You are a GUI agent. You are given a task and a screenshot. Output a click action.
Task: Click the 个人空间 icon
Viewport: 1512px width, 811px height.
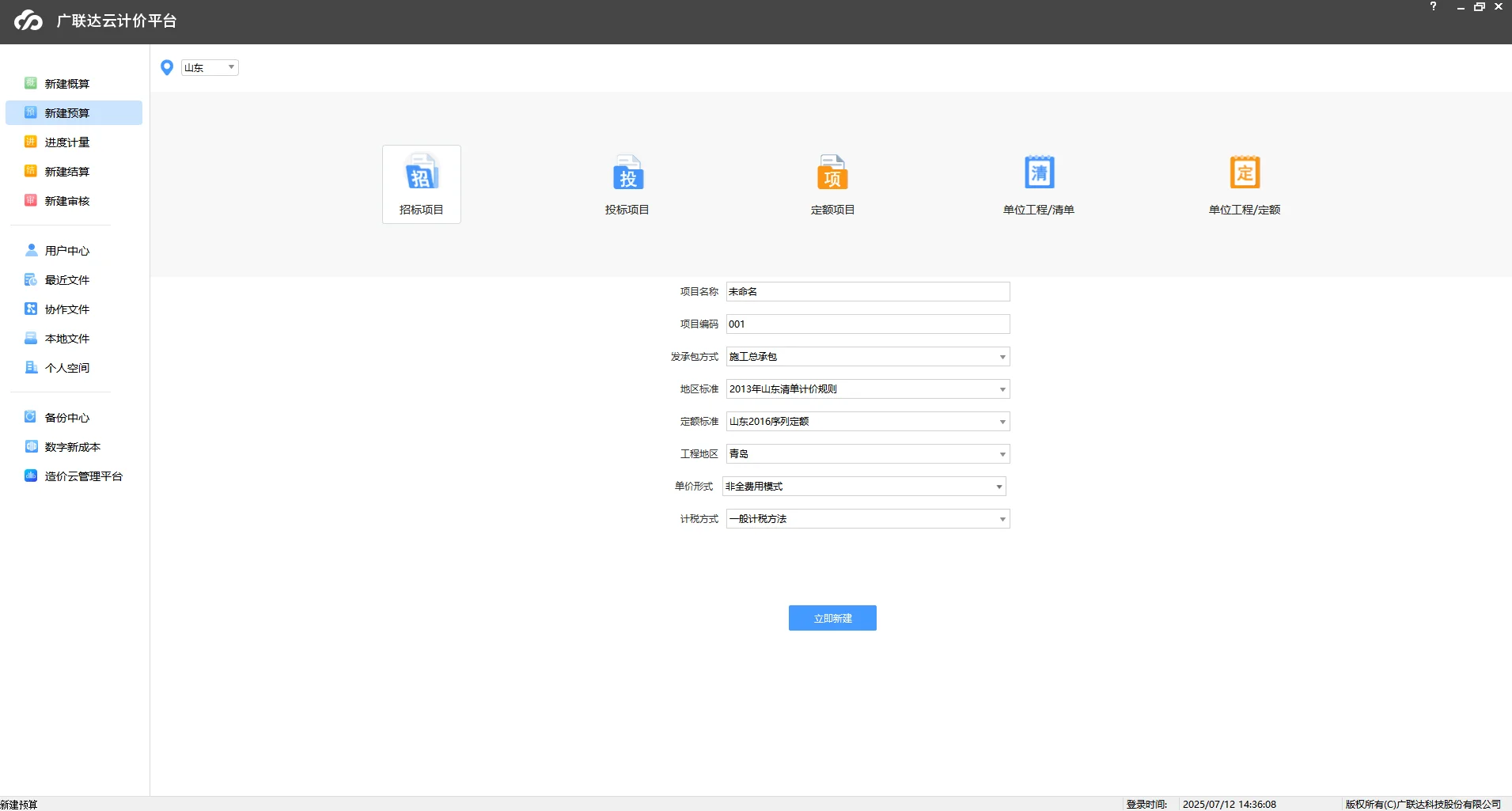pos(31,367)
